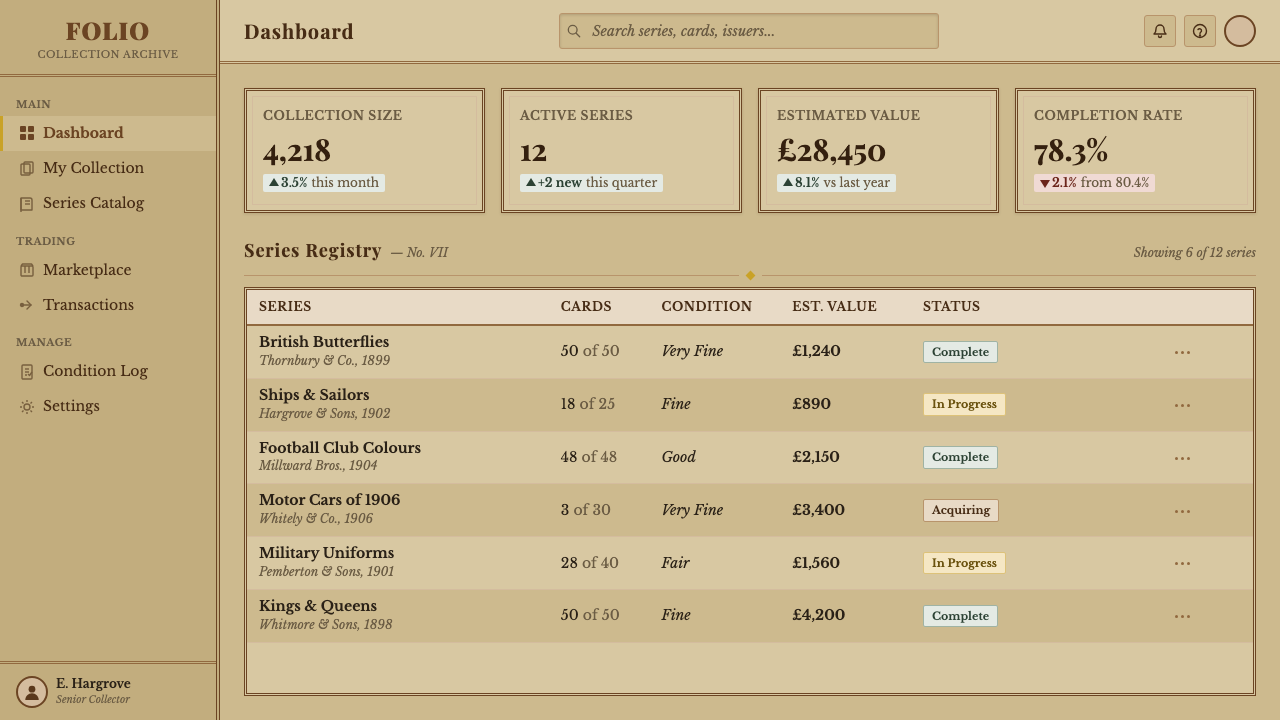Click the Ships & Sailors series name

click(314, 395)
